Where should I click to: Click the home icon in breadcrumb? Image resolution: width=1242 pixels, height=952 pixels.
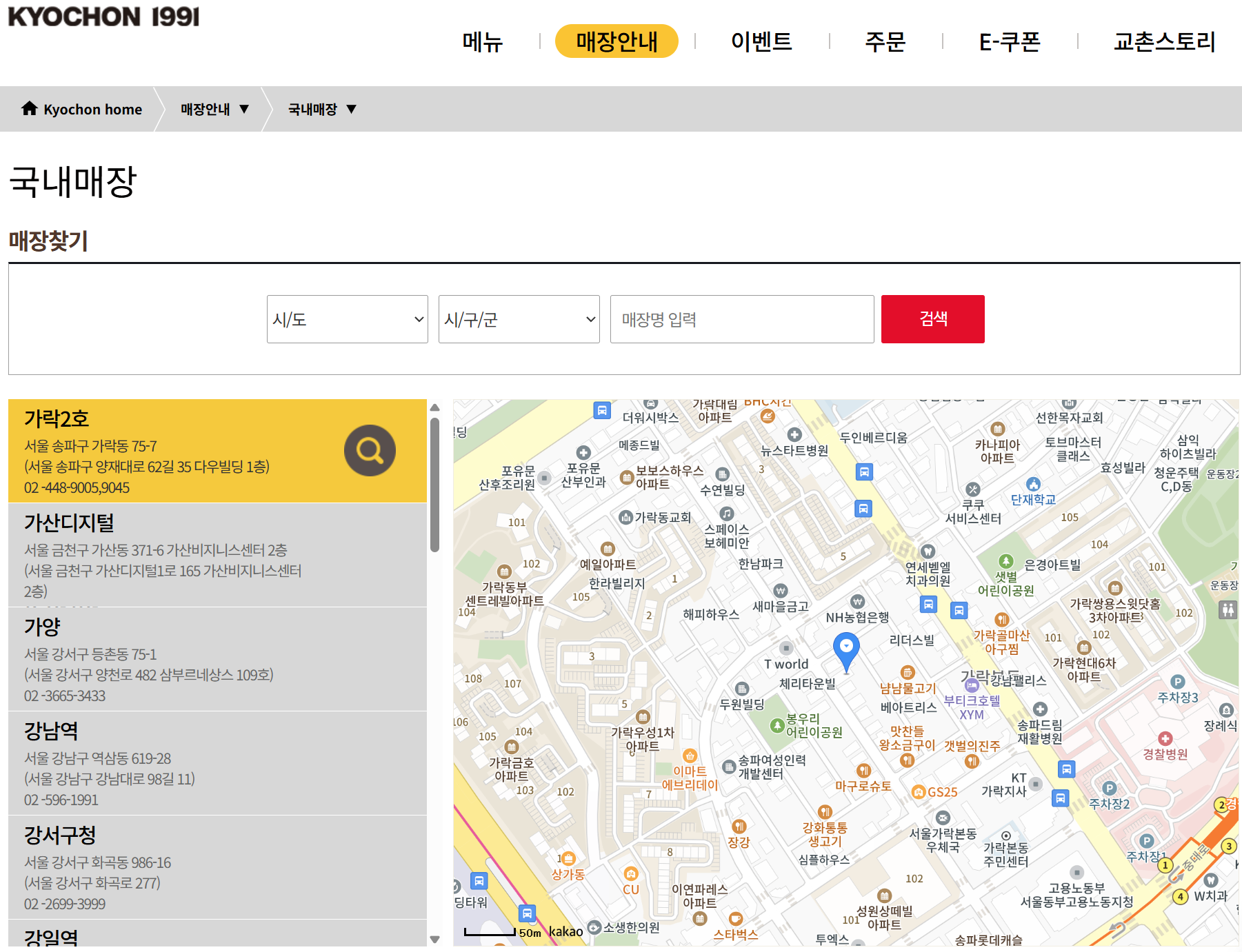click(29, 108)
